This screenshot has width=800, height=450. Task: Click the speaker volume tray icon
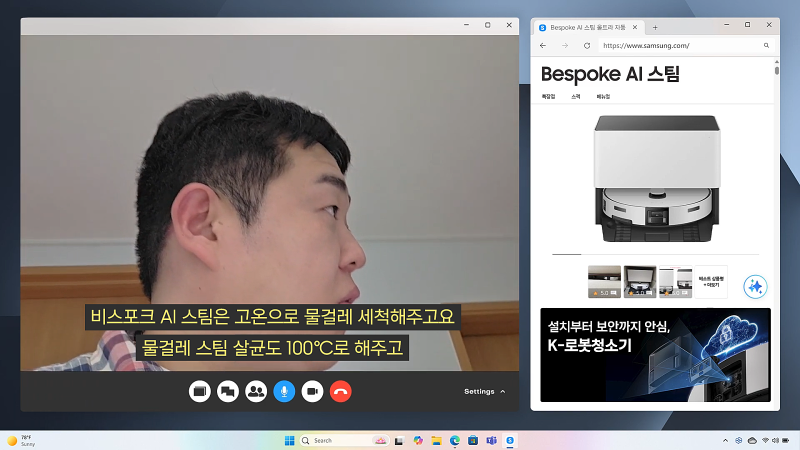pos(775,440)
